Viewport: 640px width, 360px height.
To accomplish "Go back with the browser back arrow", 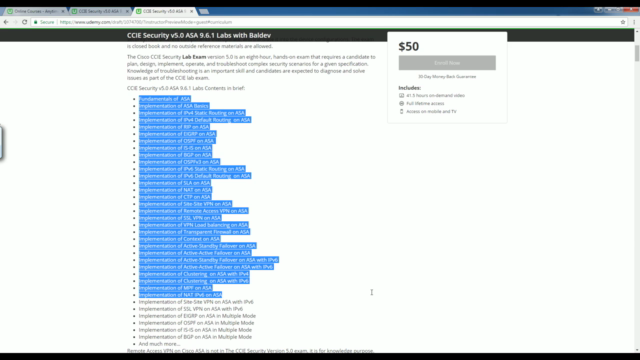I will 6,22.
